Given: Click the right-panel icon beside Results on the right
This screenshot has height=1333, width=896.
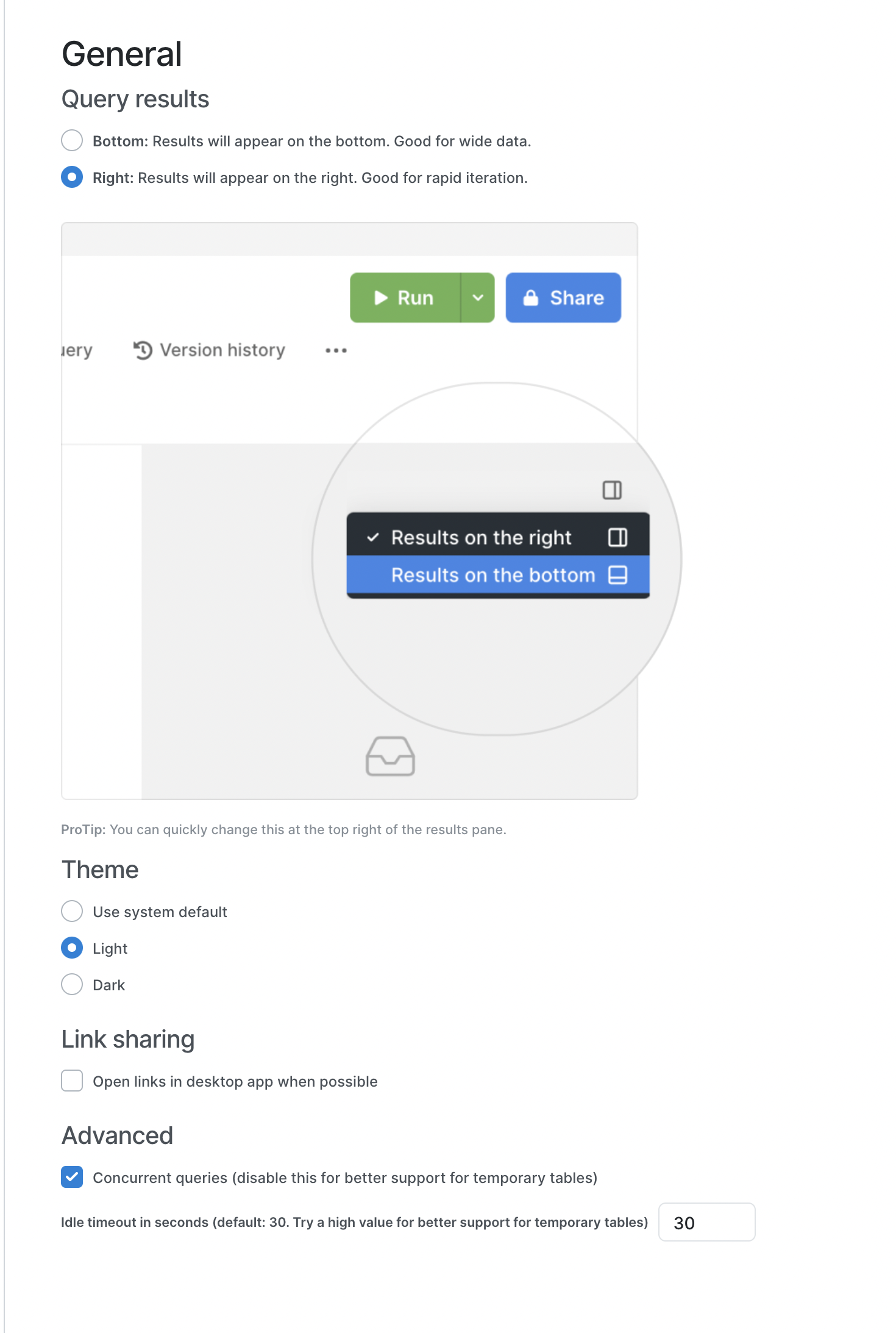Looking at the screenshot, I should (617, 537).
